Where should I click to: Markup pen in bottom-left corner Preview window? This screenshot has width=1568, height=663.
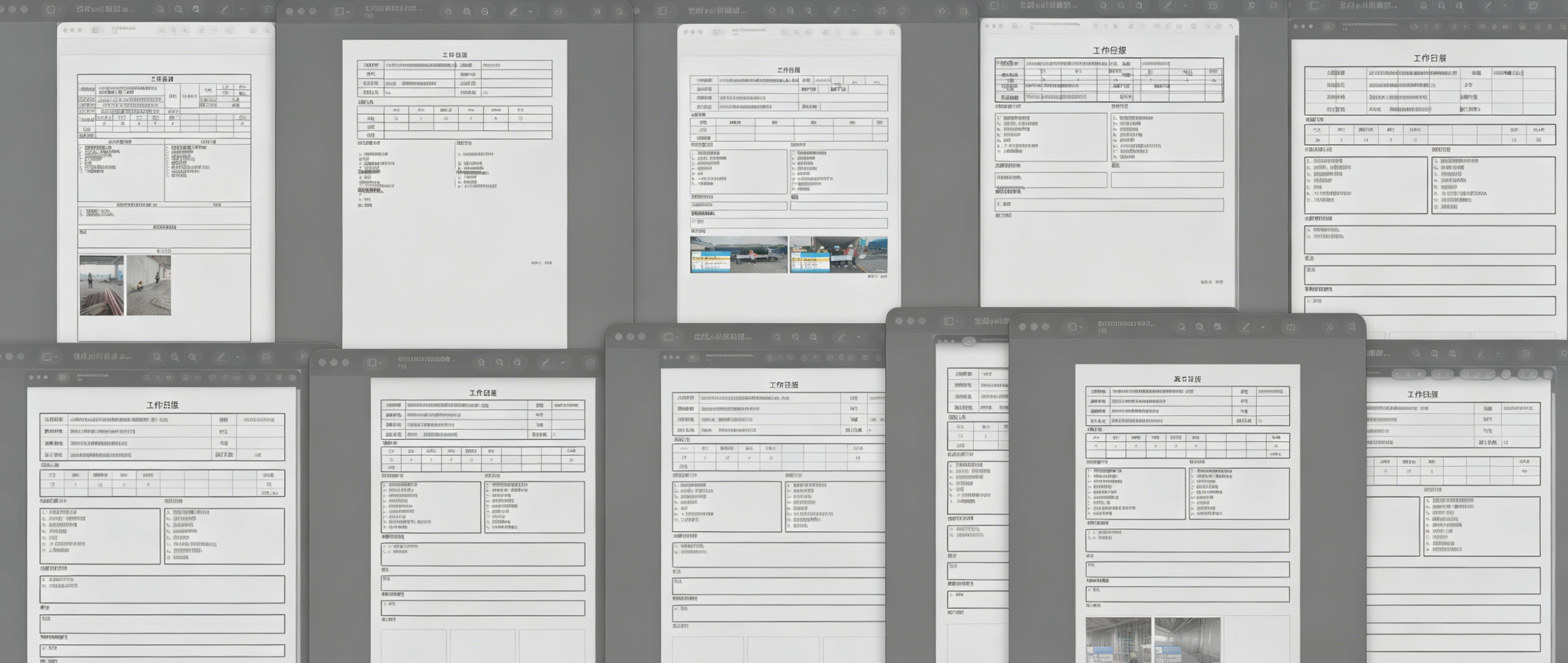point(221,357)
